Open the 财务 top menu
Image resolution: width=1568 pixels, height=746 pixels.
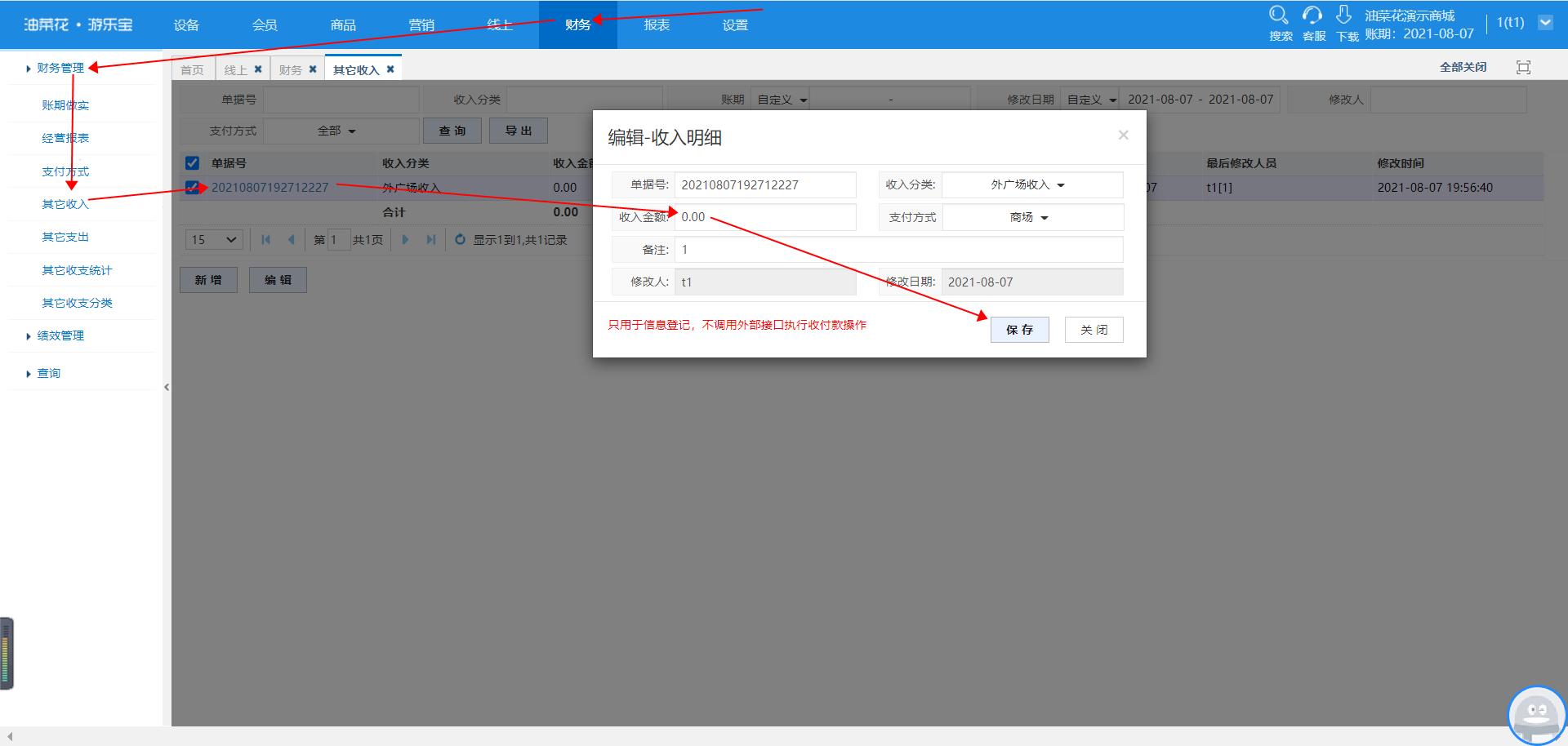click(x=578, y=25)
